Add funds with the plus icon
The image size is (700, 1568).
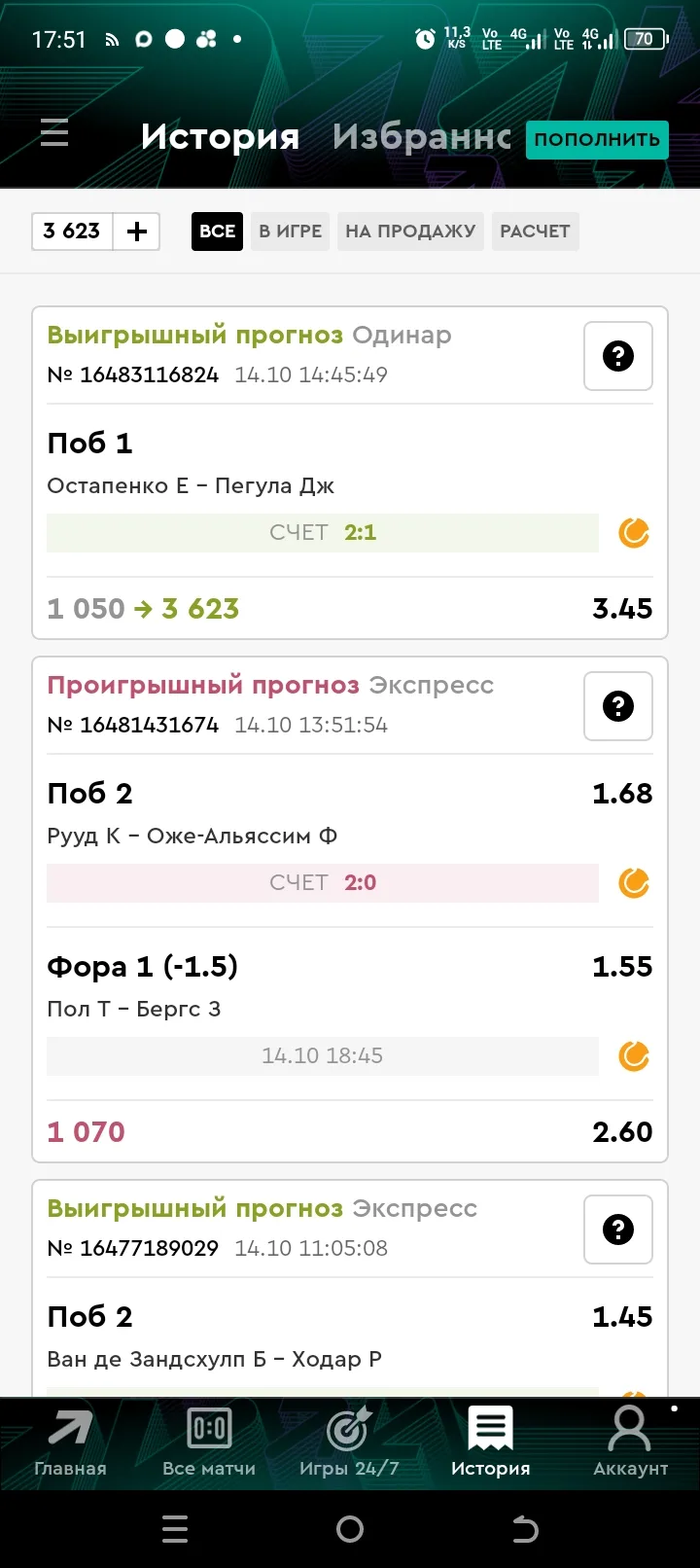[x=137, y=232]
